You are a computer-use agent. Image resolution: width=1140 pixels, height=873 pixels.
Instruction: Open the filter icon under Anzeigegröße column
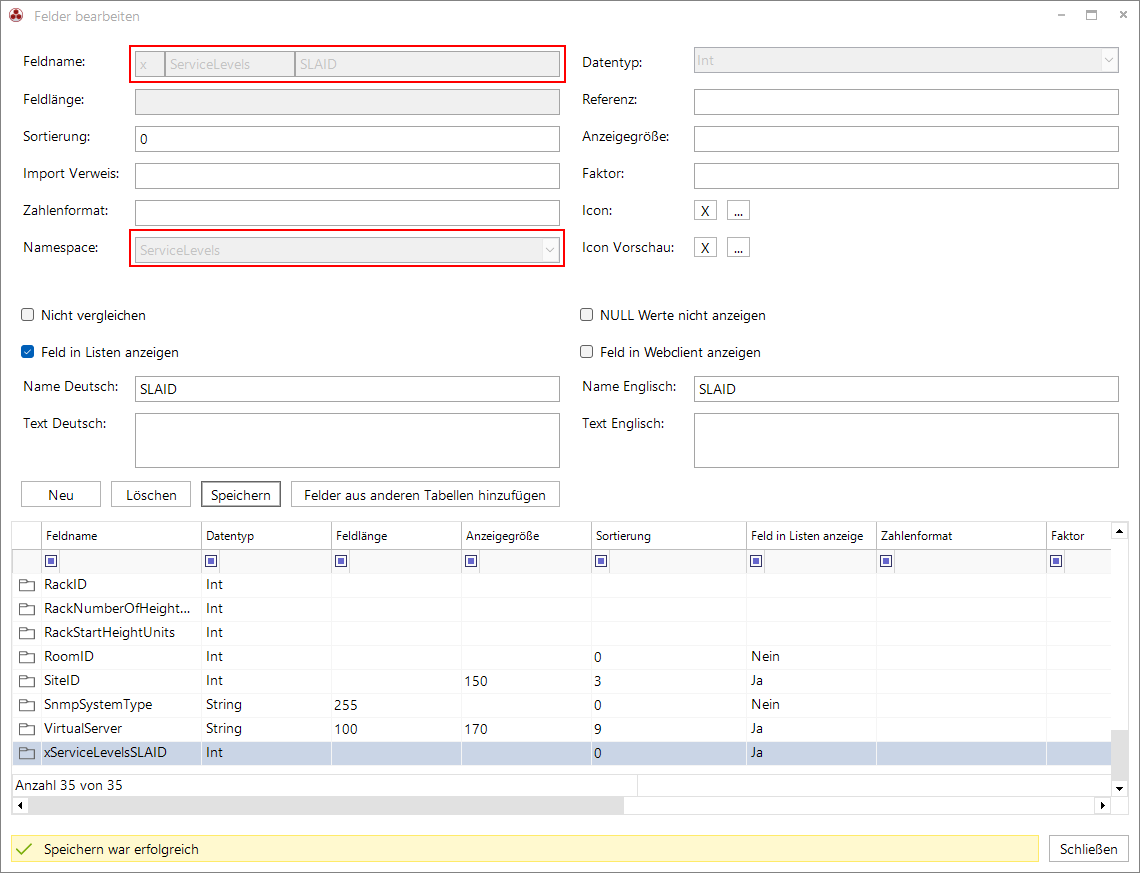[471, 560]
